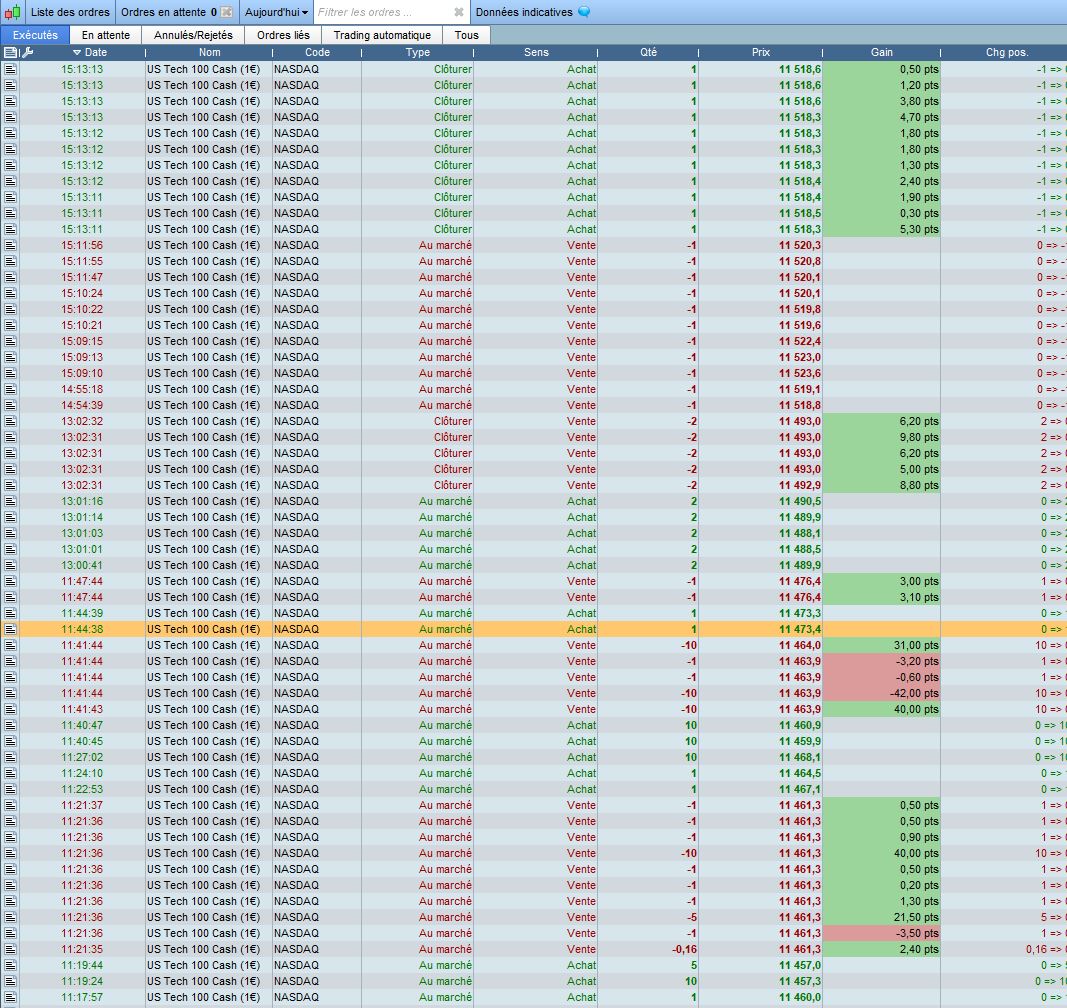This screenshot has height=1008, width=1067.
Task: Open the detail icon of the 11:40:47 order
Action: click(x=10, y=725)
